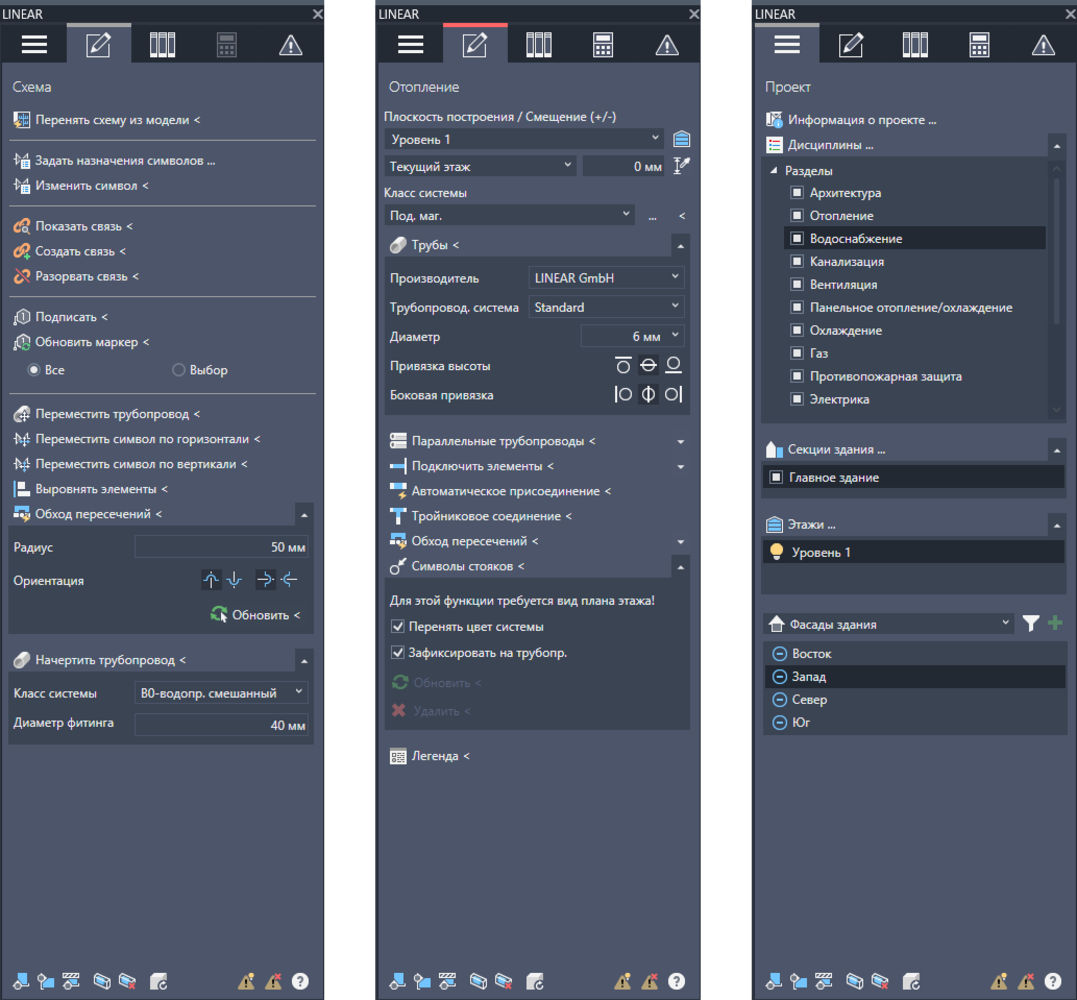Click Тройниковое соединение icon
Viewport: 1077px width, 1000px height.
pos(398,516)
